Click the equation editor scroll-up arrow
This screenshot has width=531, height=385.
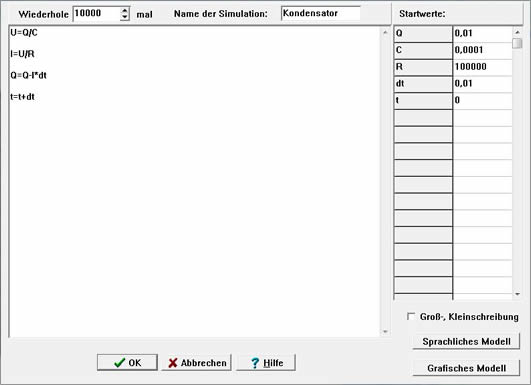click(x=385, y=33)
